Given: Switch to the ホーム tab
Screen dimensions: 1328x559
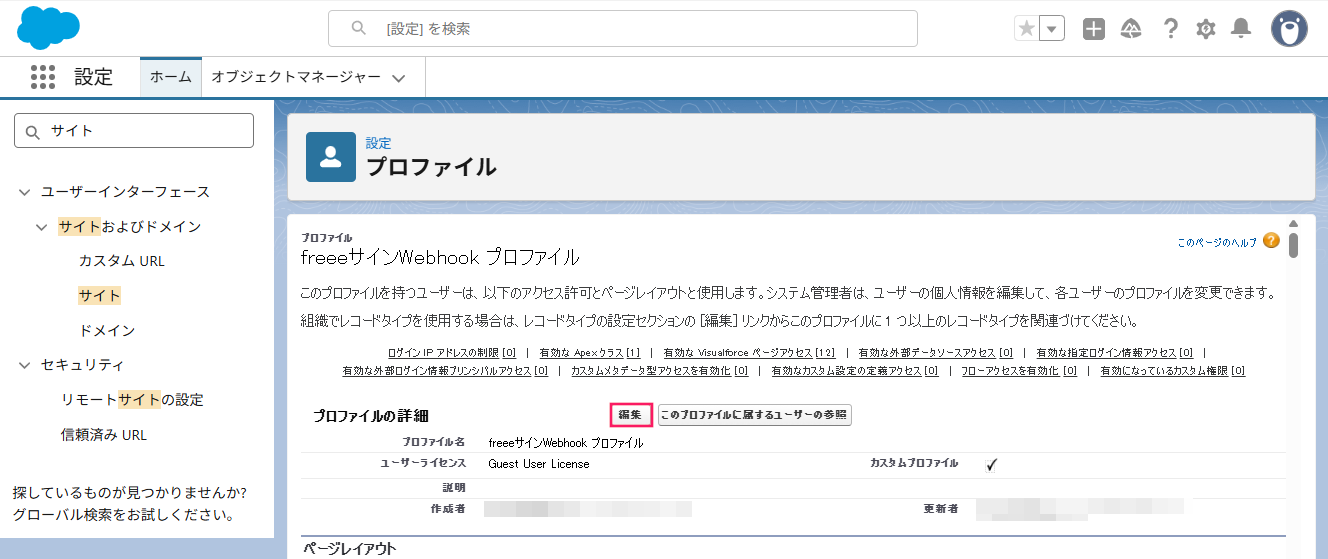Looking at the screenshot, I should point(171,77).
